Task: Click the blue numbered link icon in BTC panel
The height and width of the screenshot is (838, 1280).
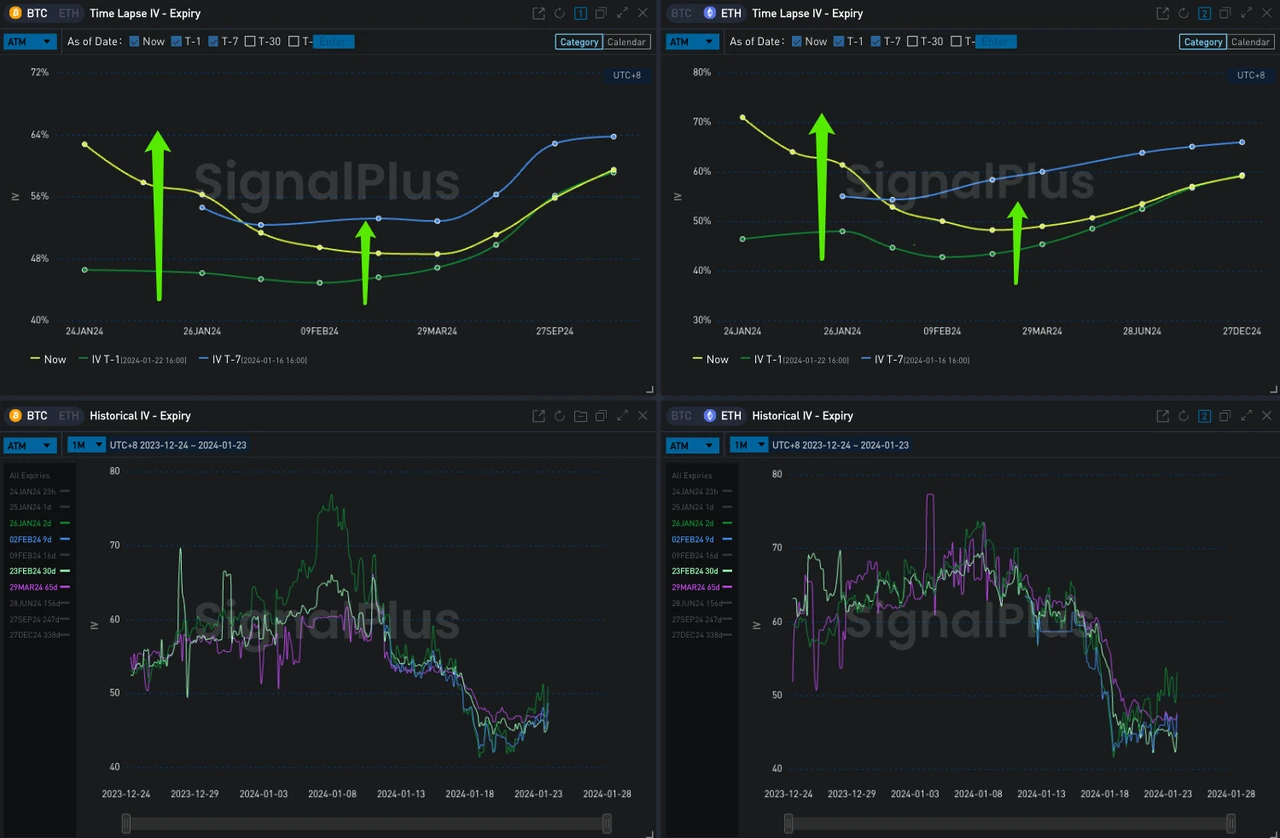Action: [x=580, y=13]
